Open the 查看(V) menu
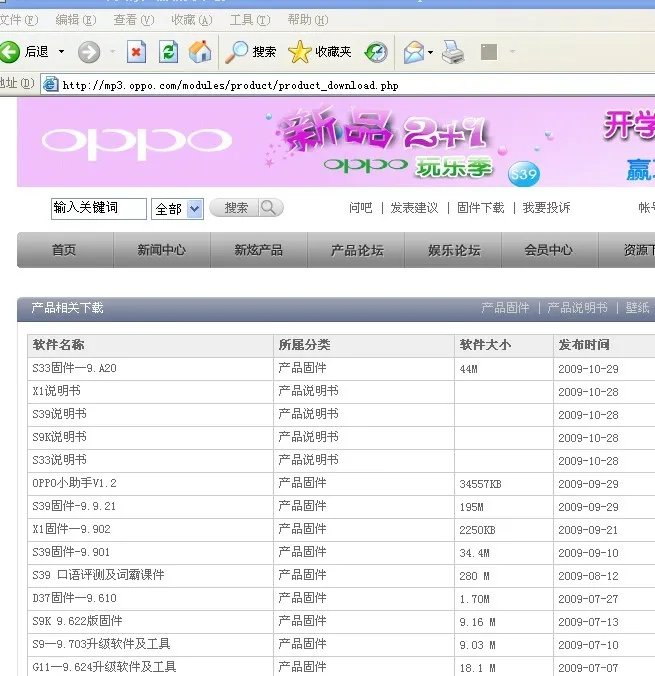Viewport: 655px width, 676px height. coord(134,20)
